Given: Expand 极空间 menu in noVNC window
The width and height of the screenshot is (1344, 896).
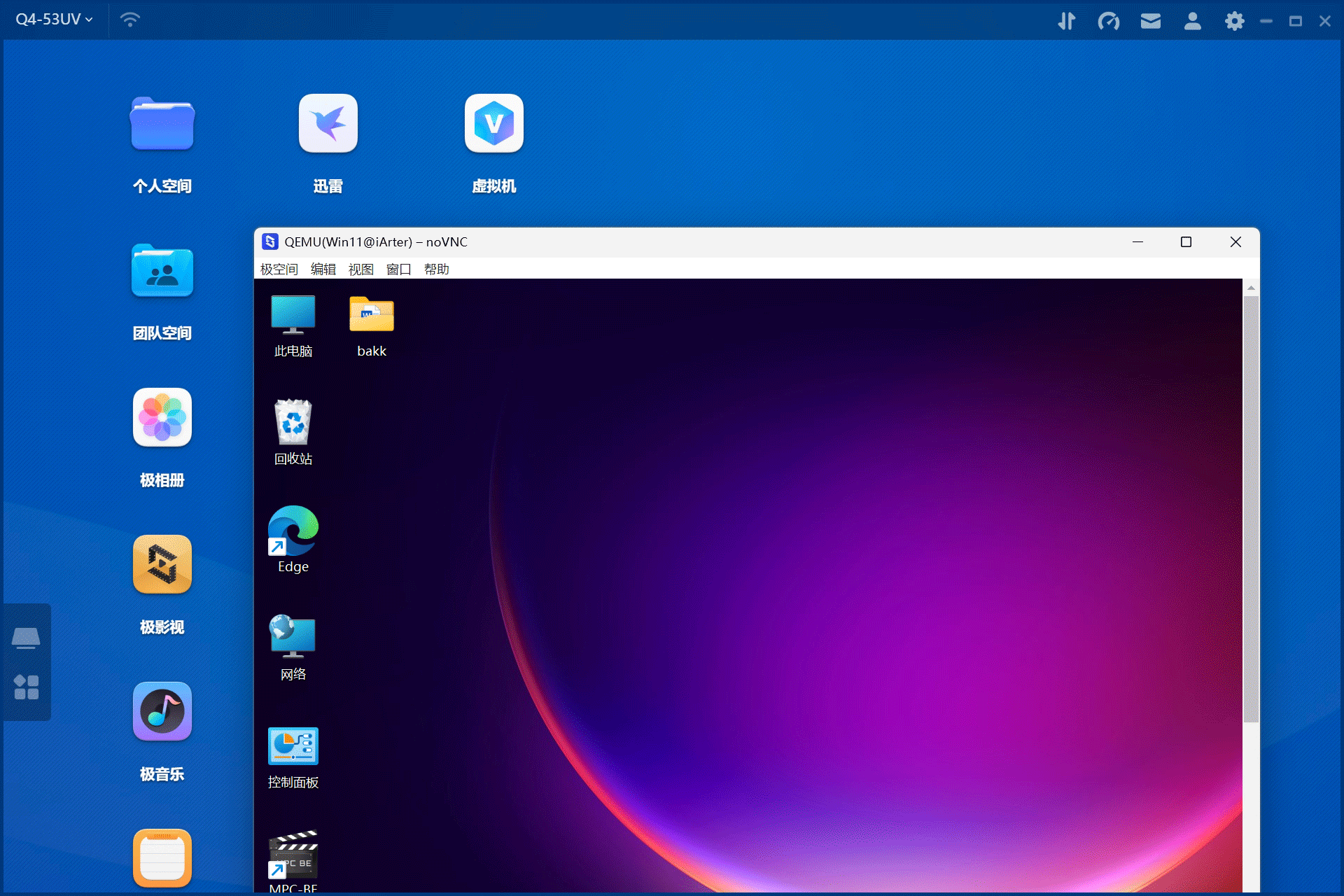Looking at the screenshot, I should click(279, 269).
